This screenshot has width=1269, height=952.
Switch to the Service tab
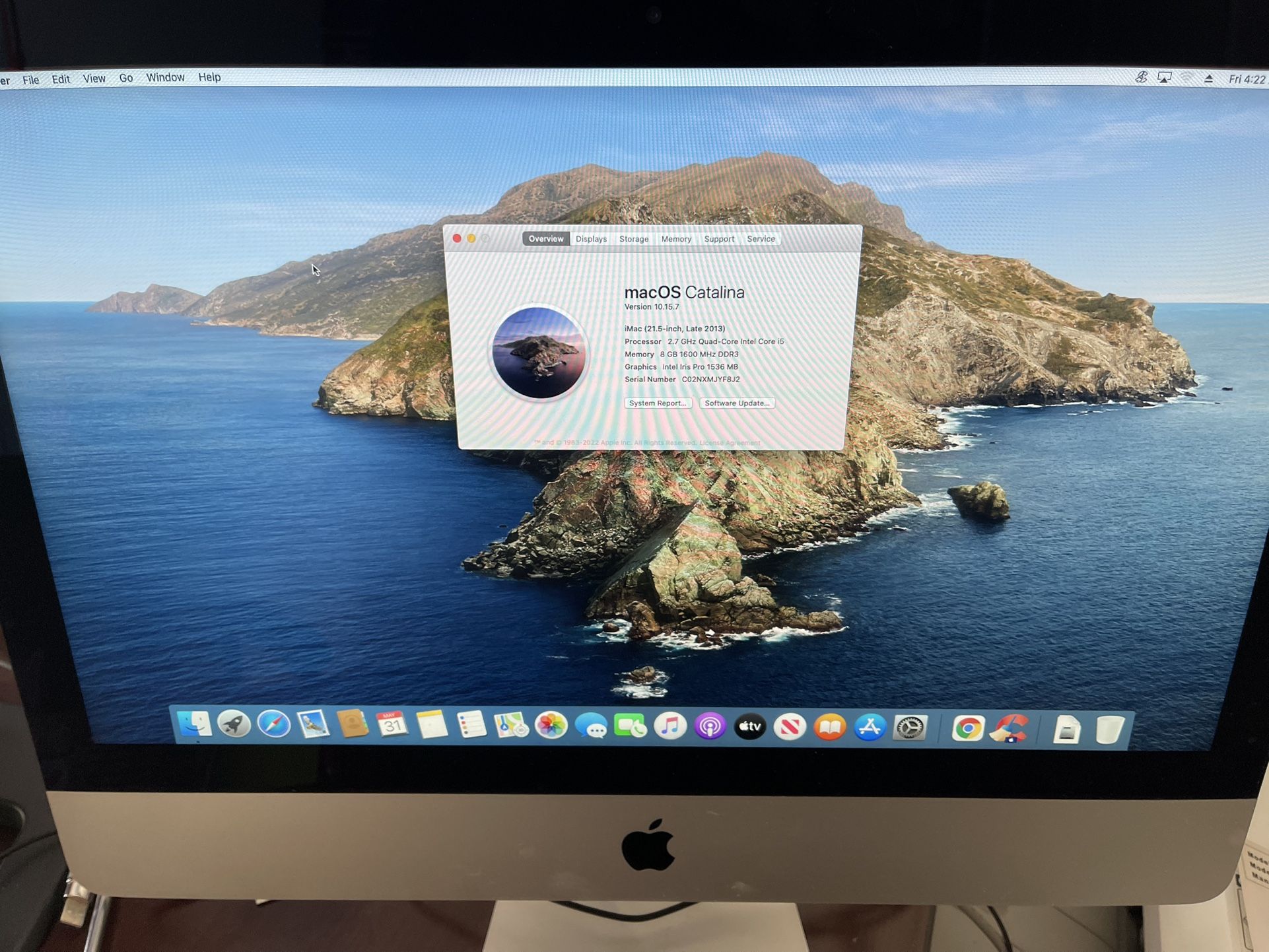pyautogui.click(x=761, y=239)
